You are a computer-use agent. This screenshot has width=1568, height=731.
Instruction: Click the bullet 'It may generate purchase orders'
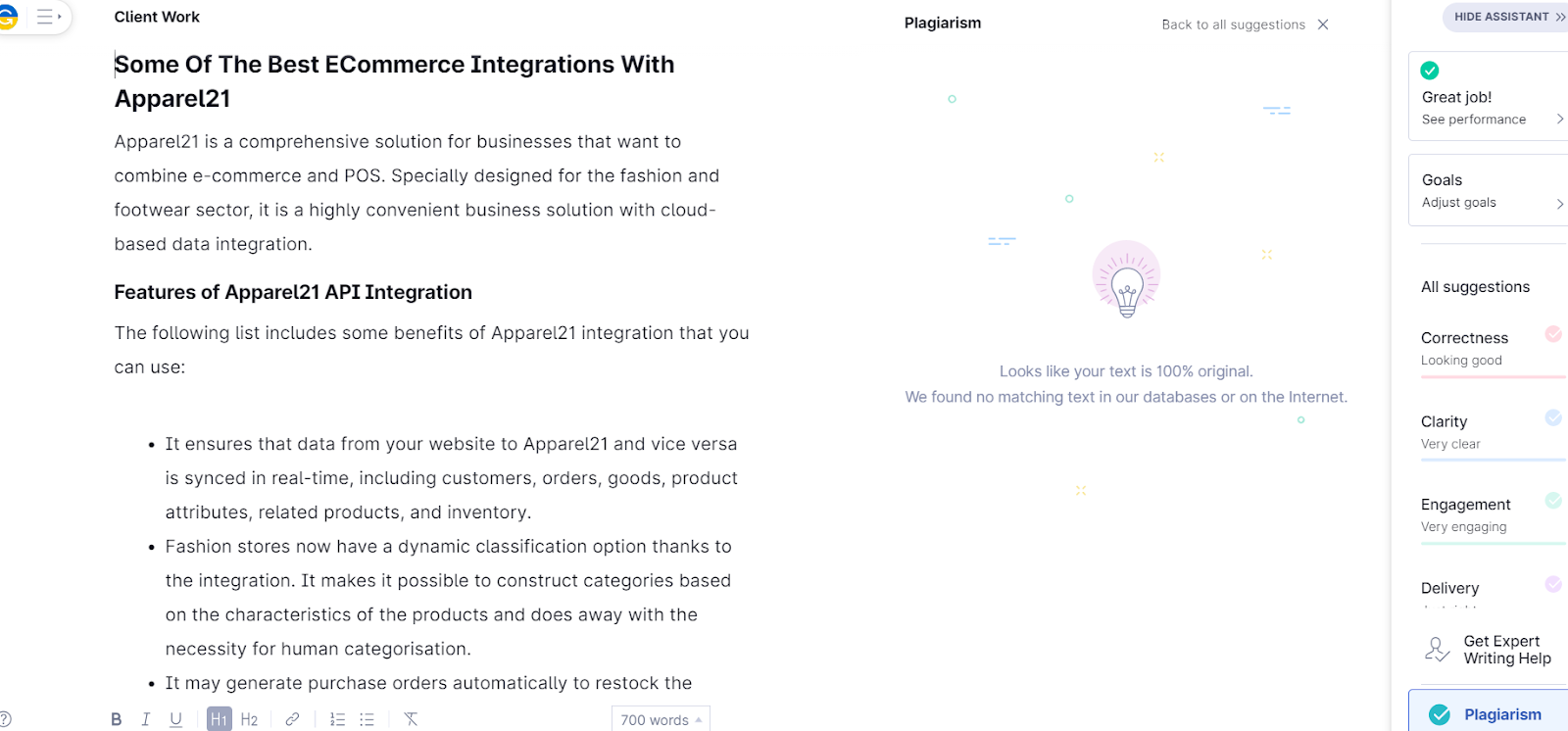coord(428,683)
